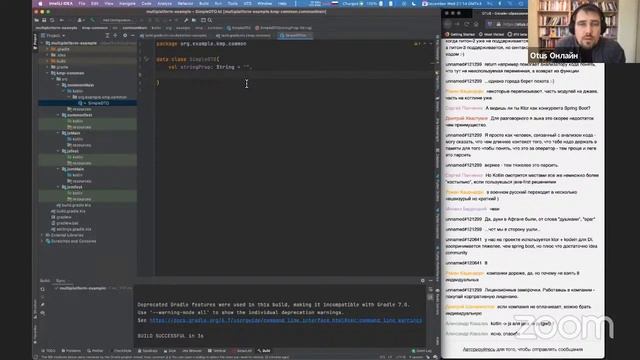640x360 pixels.
Task: Click the Synchronize refresh toolbar icon
Action: click(52, 20)
